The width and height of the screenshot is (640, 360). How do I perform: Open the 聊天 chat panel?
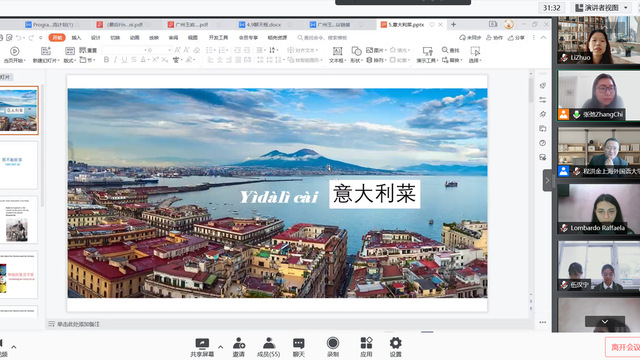pos(299,347)
